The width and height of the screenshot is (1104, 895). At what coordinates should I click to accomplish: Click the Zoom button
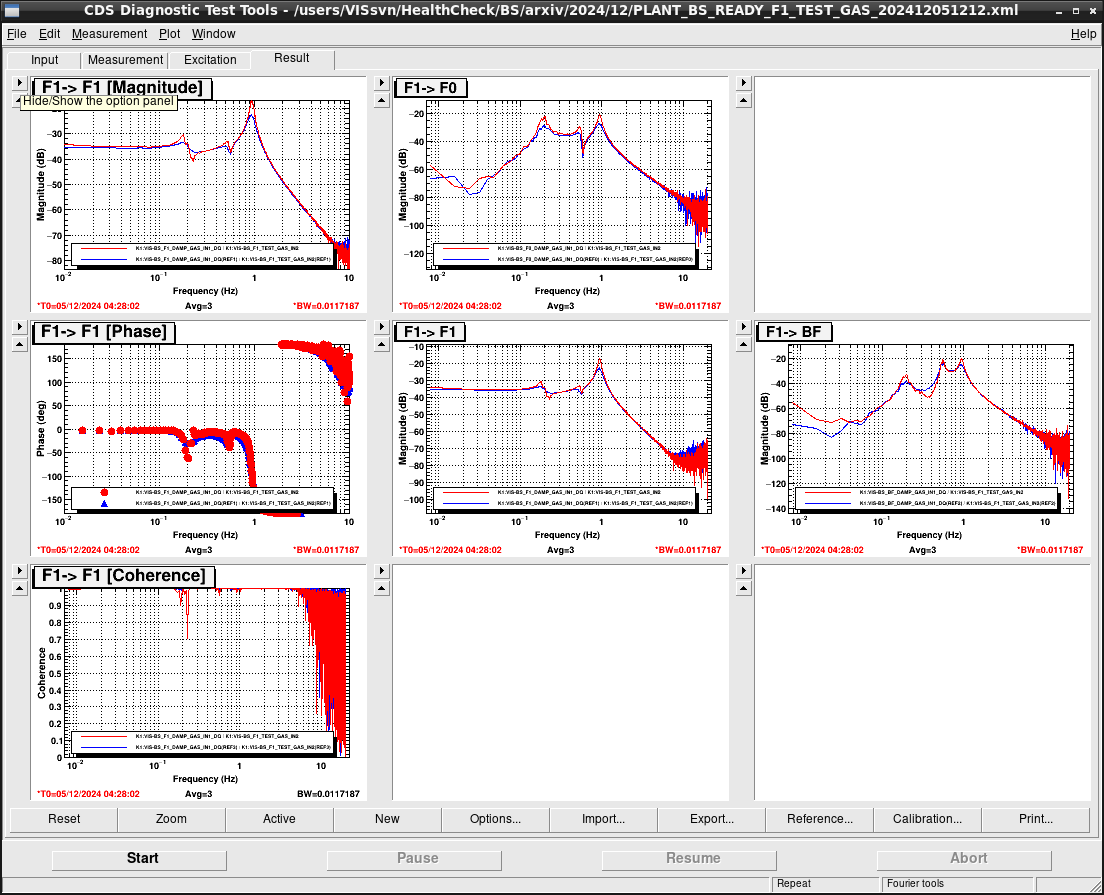(171, 819)
